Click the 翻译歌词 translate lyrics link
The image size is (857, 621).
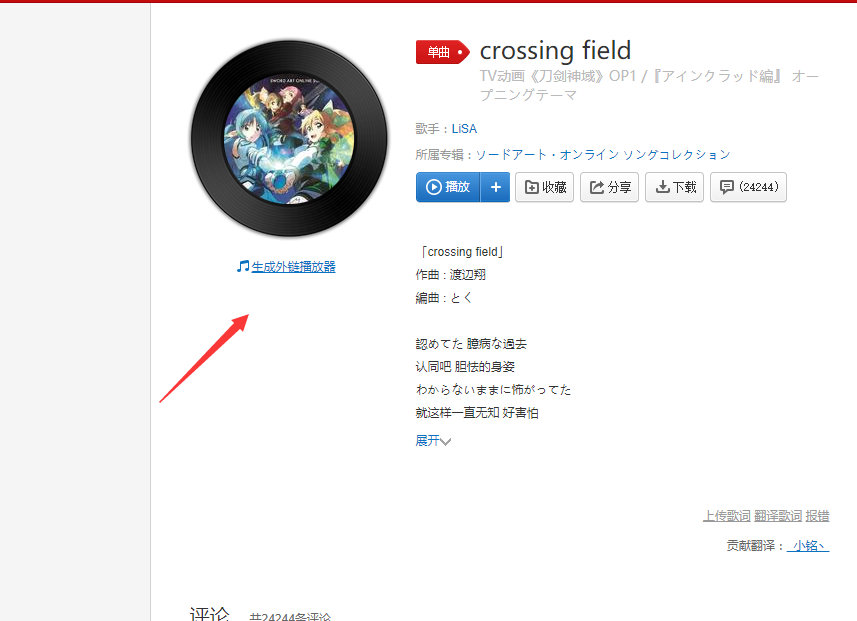coord(778,515)
